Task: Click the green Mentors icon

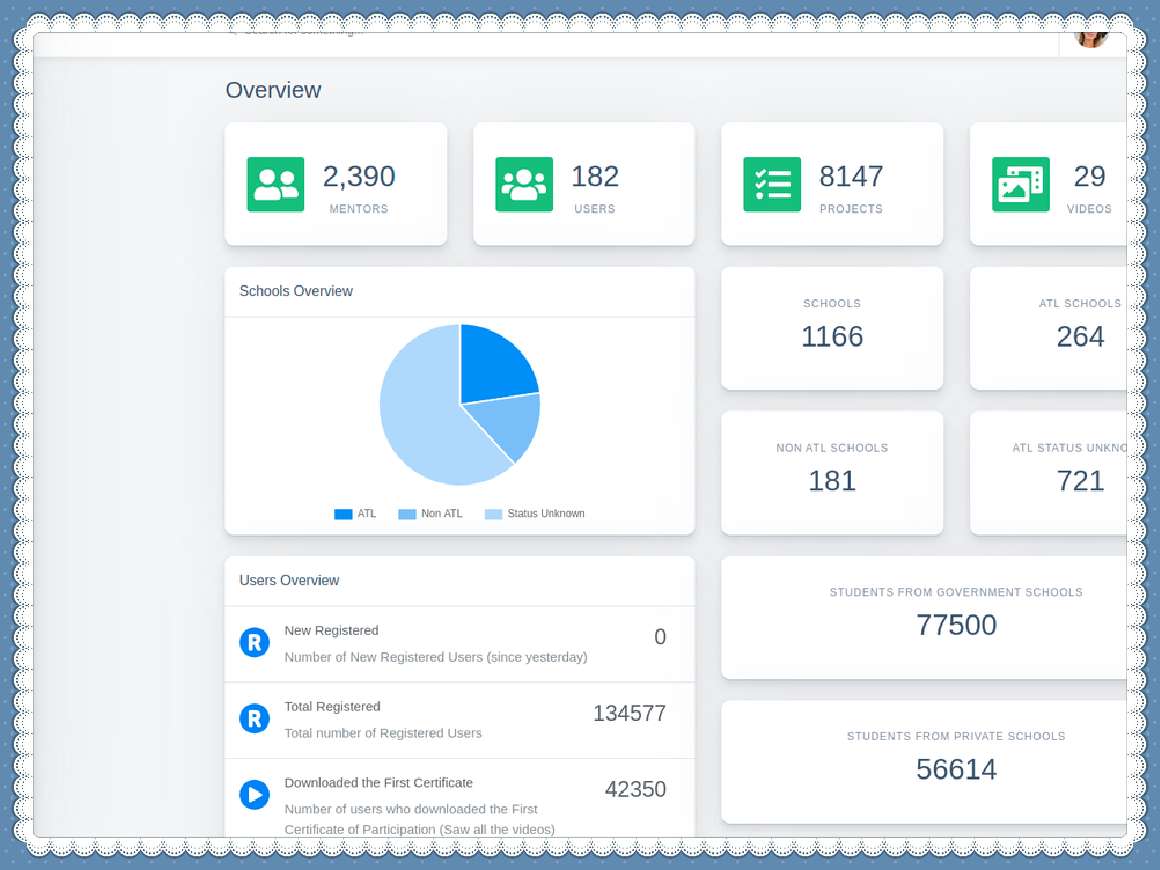Action: point(275,184)
